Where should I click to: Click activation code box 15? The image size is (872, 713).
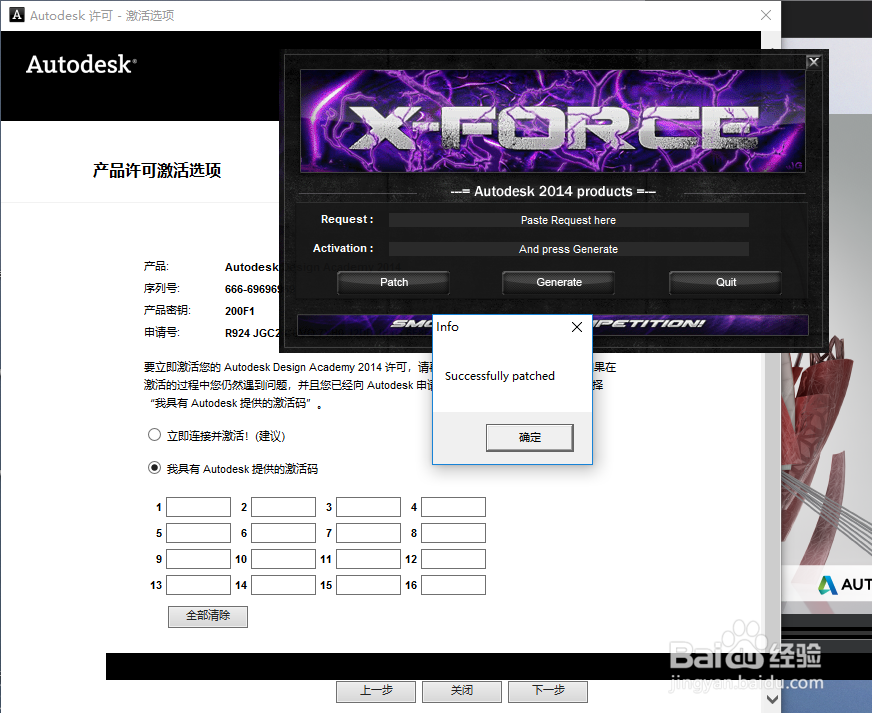coord(369,585)
